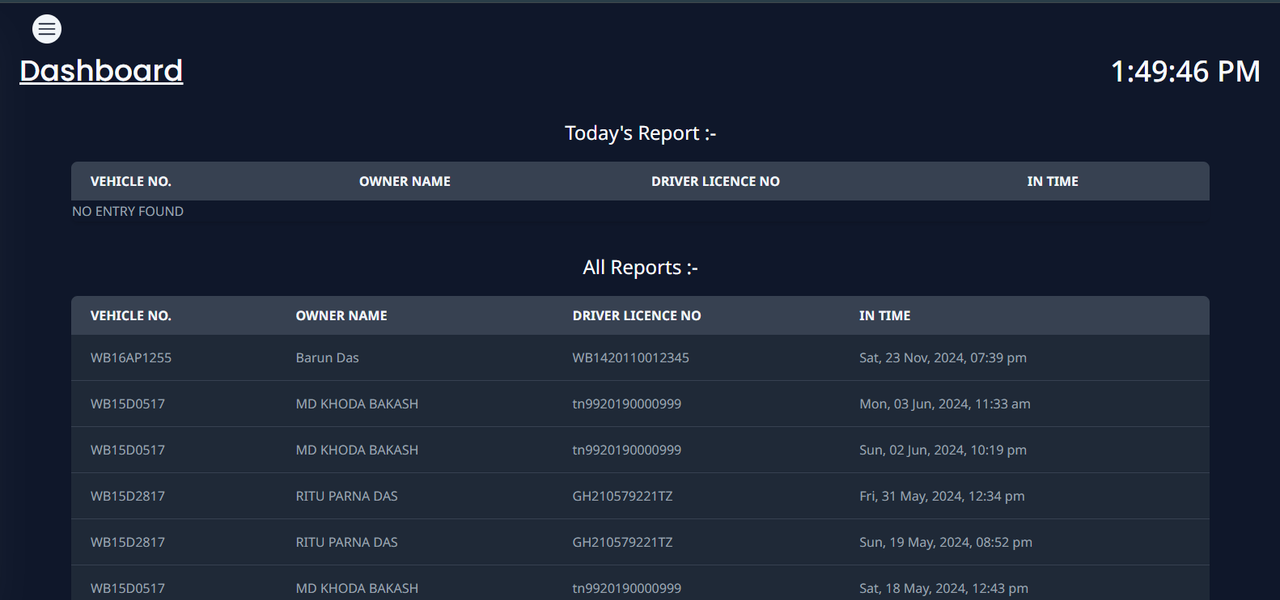The height and width of the screenshot is (600, 1280).
Task: Click IN TIME header in Today's Report
Action: [1053, 181]
